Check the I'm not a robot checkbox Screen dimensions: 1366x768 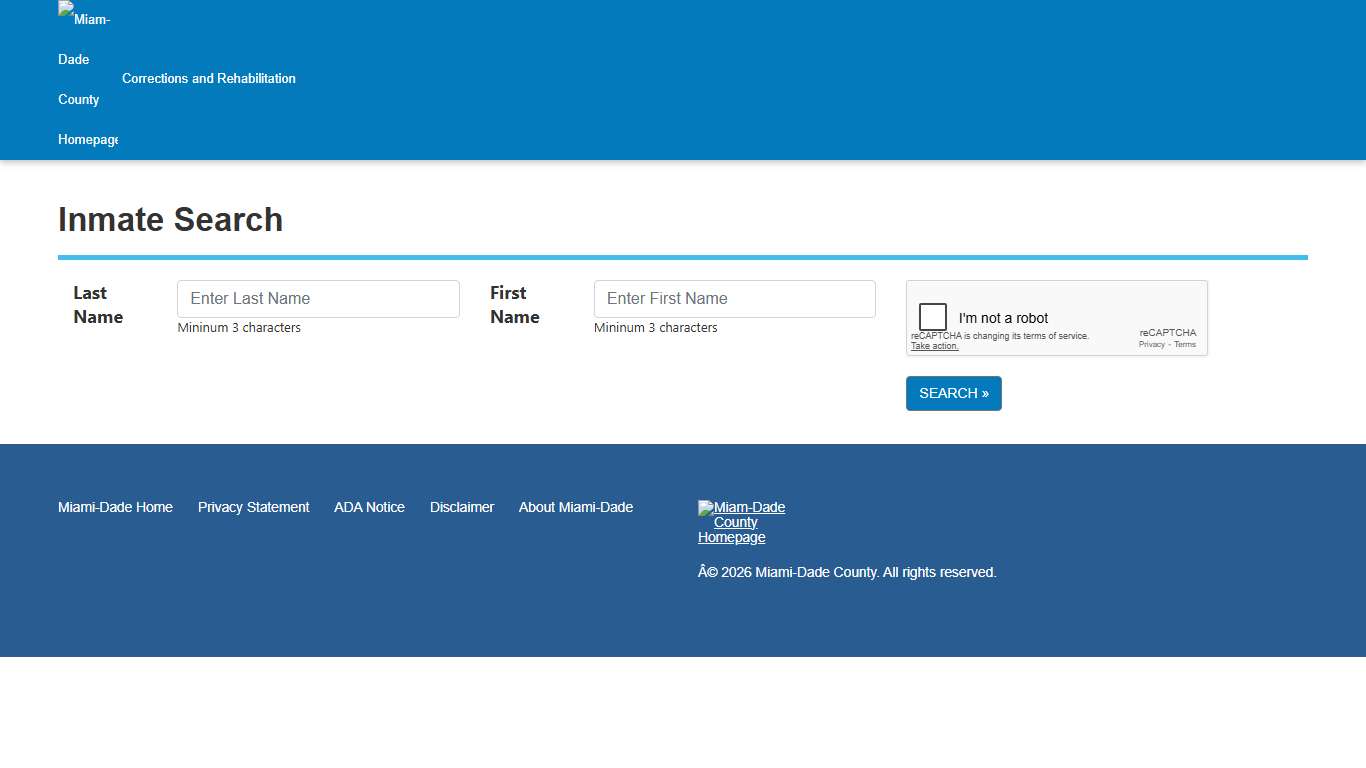coord(932,315)
